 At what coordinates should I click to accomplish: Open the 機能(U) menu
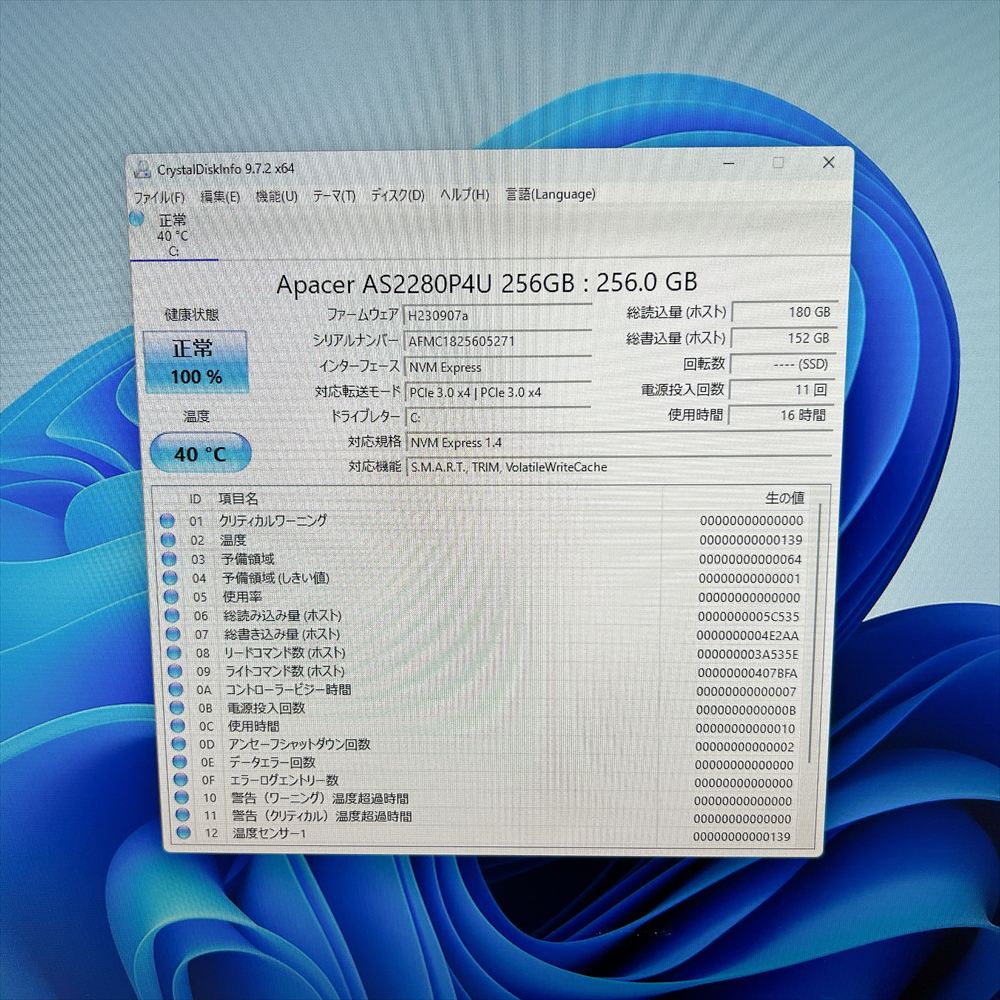[x=277, y=196]
